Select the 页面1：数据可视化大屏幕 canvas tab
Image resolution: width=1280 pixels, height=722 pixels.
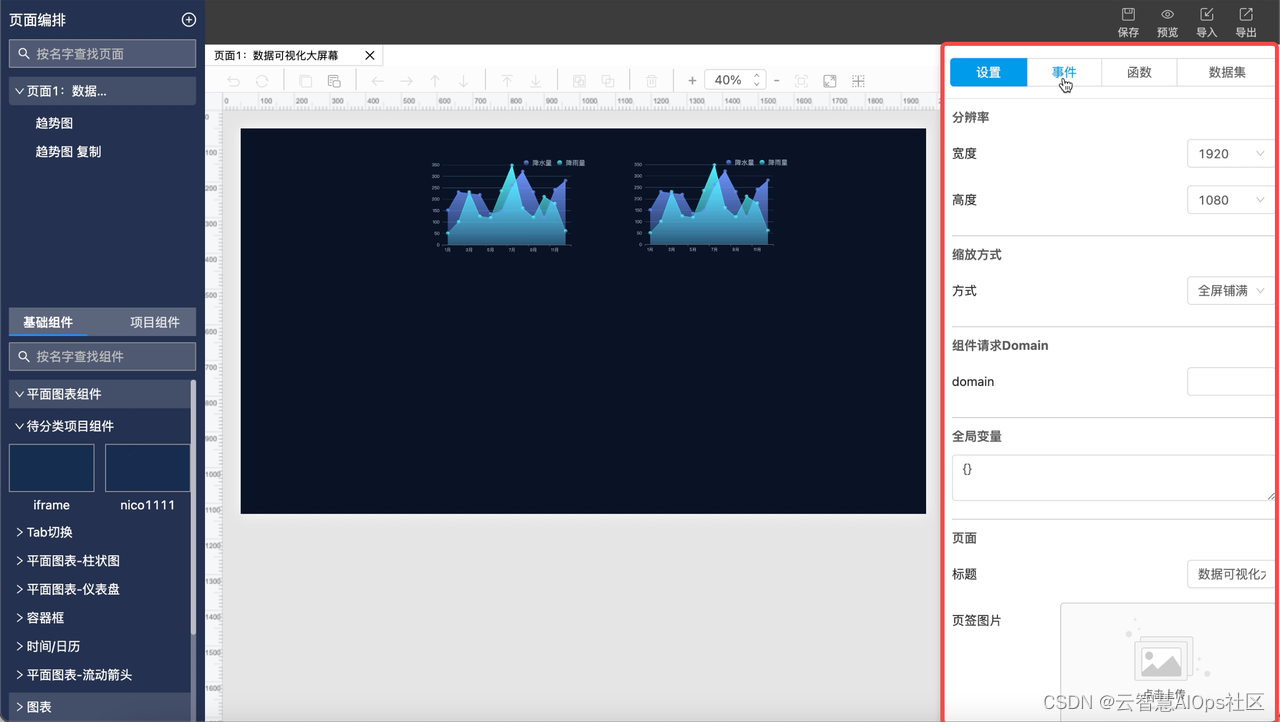pos(275,56)
